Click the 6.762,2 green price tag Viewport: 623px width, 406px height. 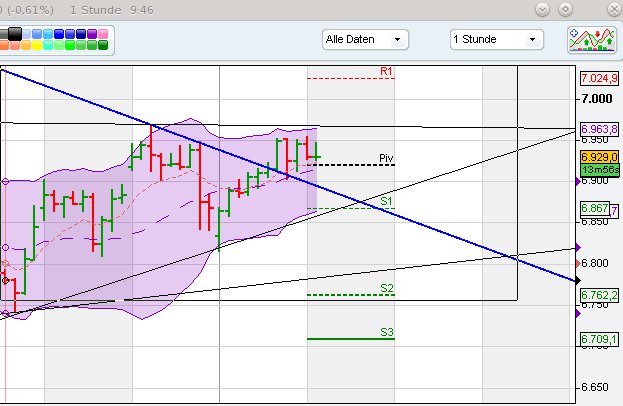coord(599,295)
